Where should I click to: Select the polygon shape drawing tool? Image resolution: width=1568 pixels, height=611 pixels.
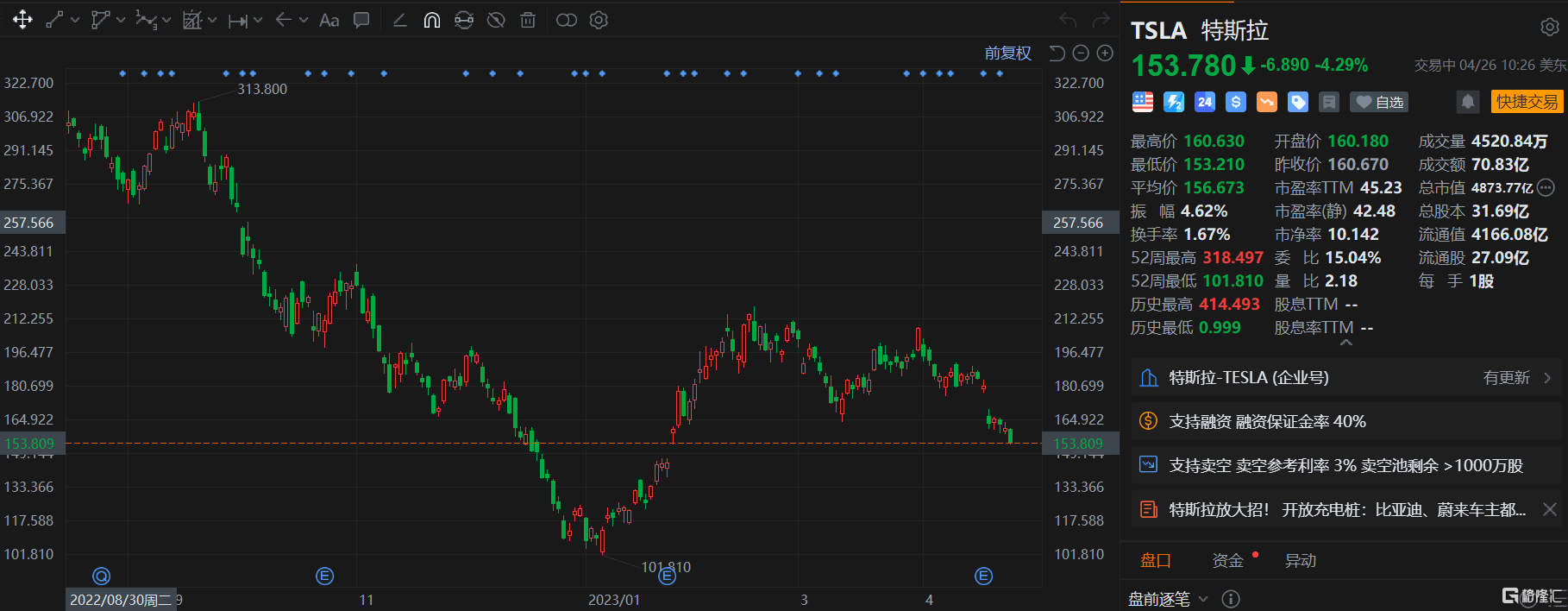(x=100, y=20)
